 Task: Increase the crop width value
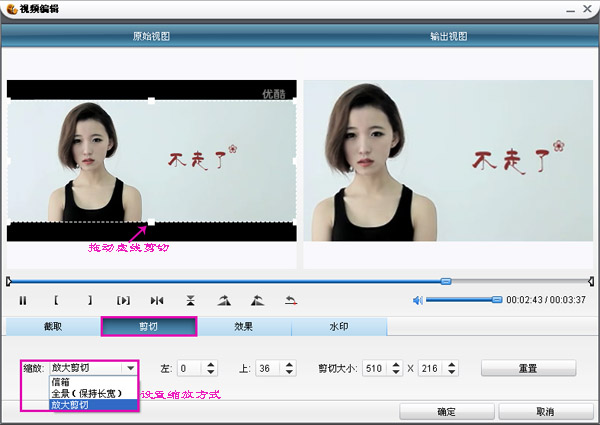396,365
